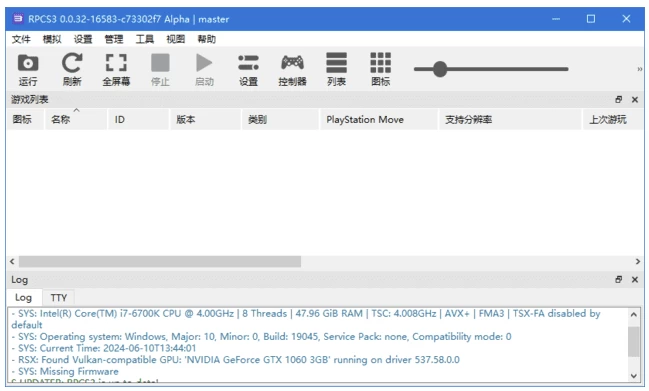Screen dimensions: 649x391
Task: Sort by 图标 column header
Action: (25, 120)
